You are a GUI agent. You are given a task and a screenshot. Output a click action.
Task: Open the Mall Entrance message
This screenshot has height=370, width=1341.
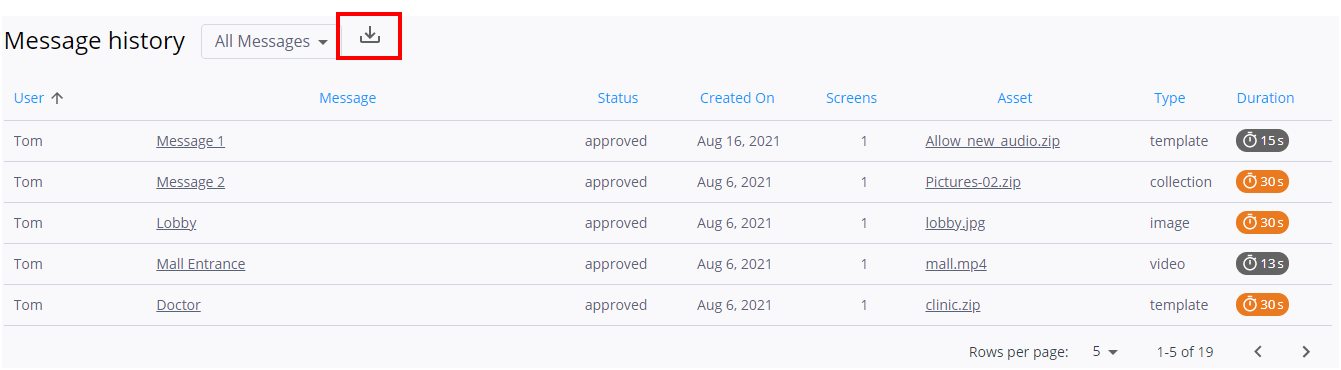[200, 264]
